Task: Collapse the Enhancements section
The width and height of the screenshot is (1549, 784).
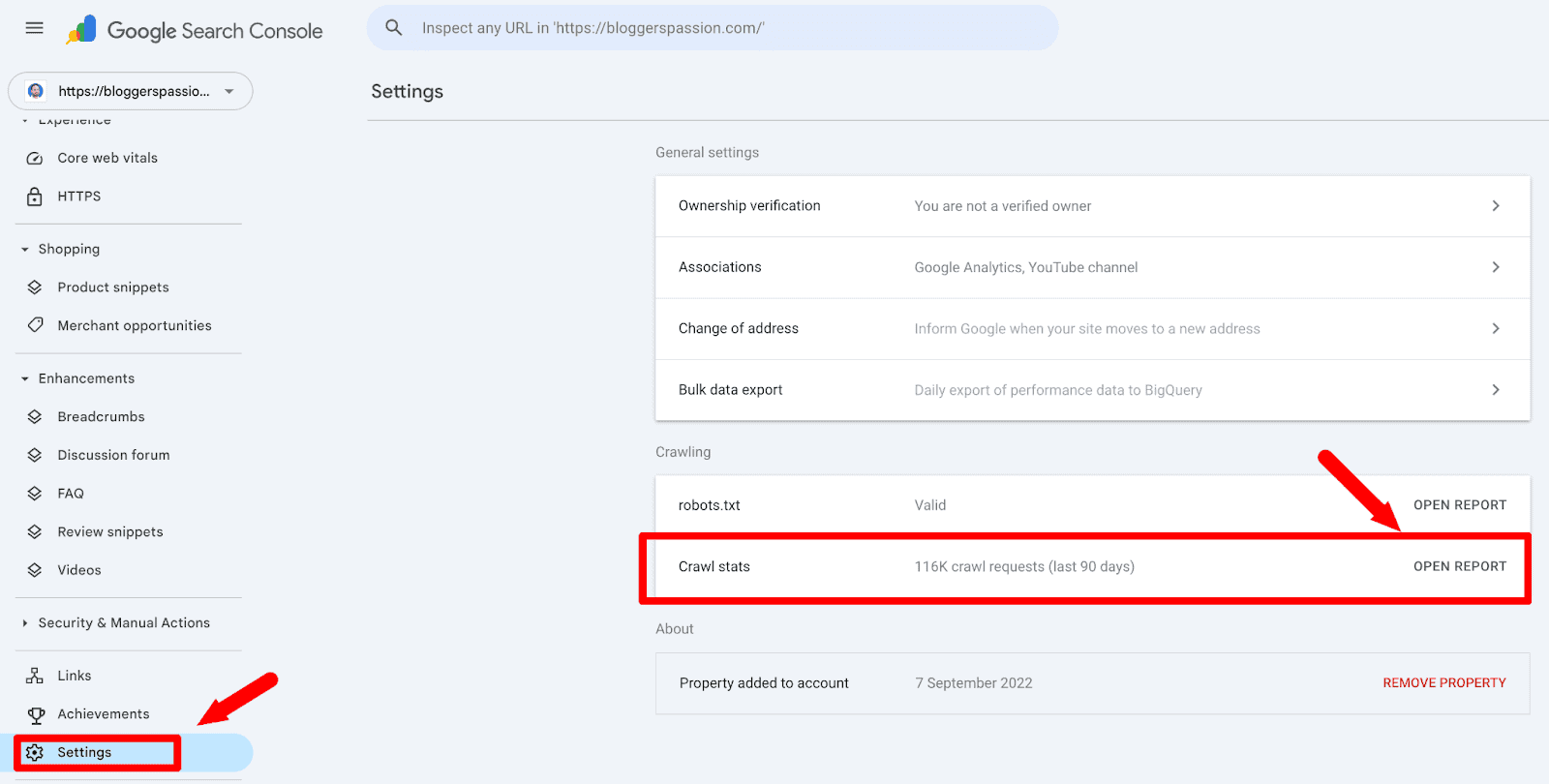Action: coord(25,378)
